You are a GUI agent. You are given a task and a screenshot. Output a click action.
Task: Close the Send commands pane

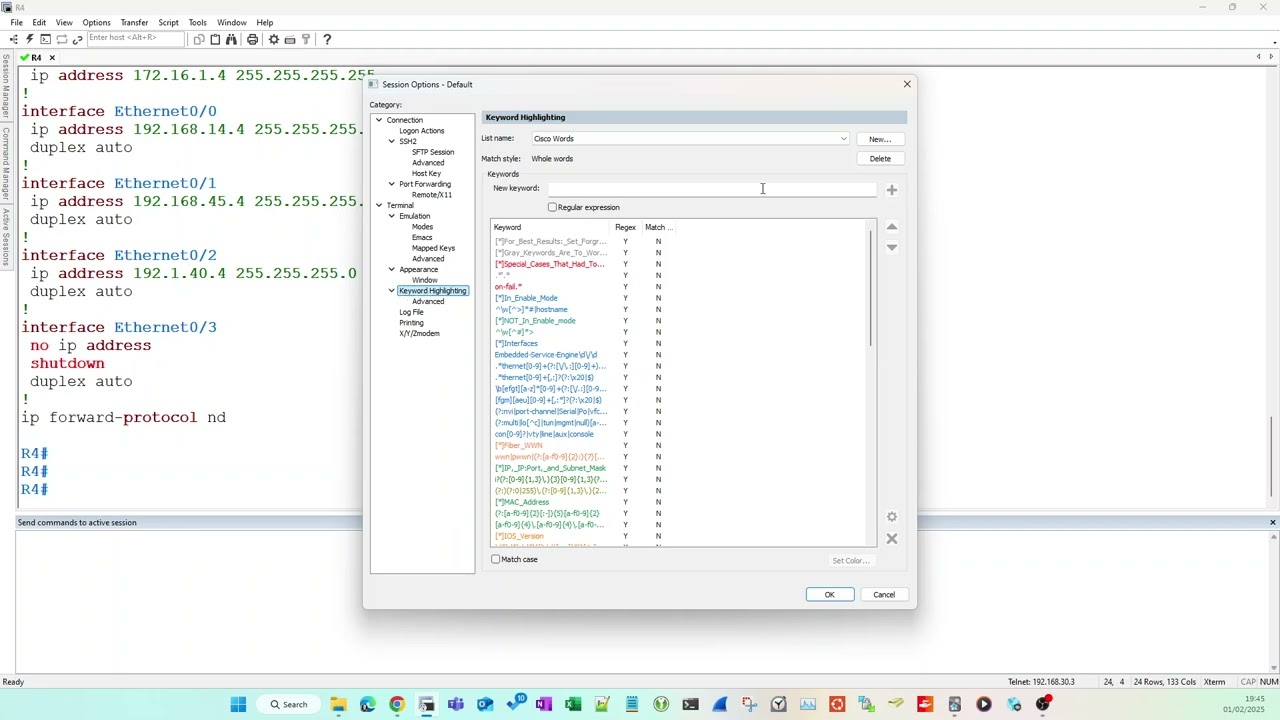pos(1272,522)
